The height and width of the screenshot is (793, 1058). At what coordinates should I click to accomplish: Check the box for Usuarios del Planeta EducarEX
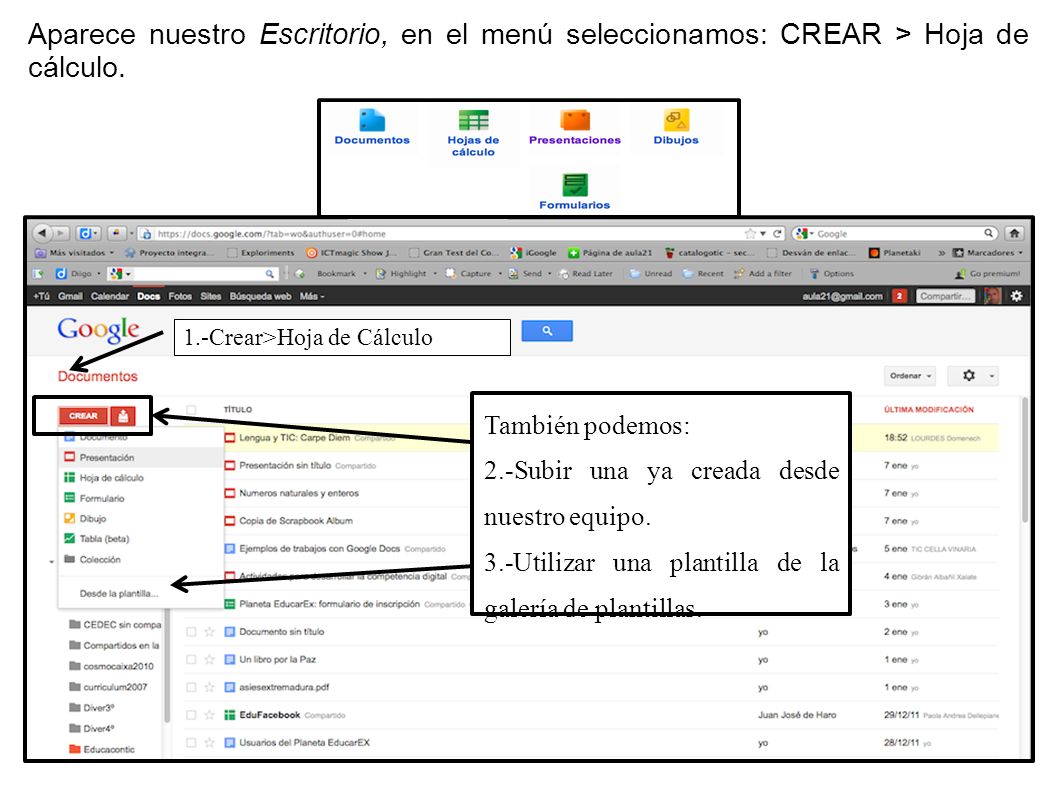(191, 742)
